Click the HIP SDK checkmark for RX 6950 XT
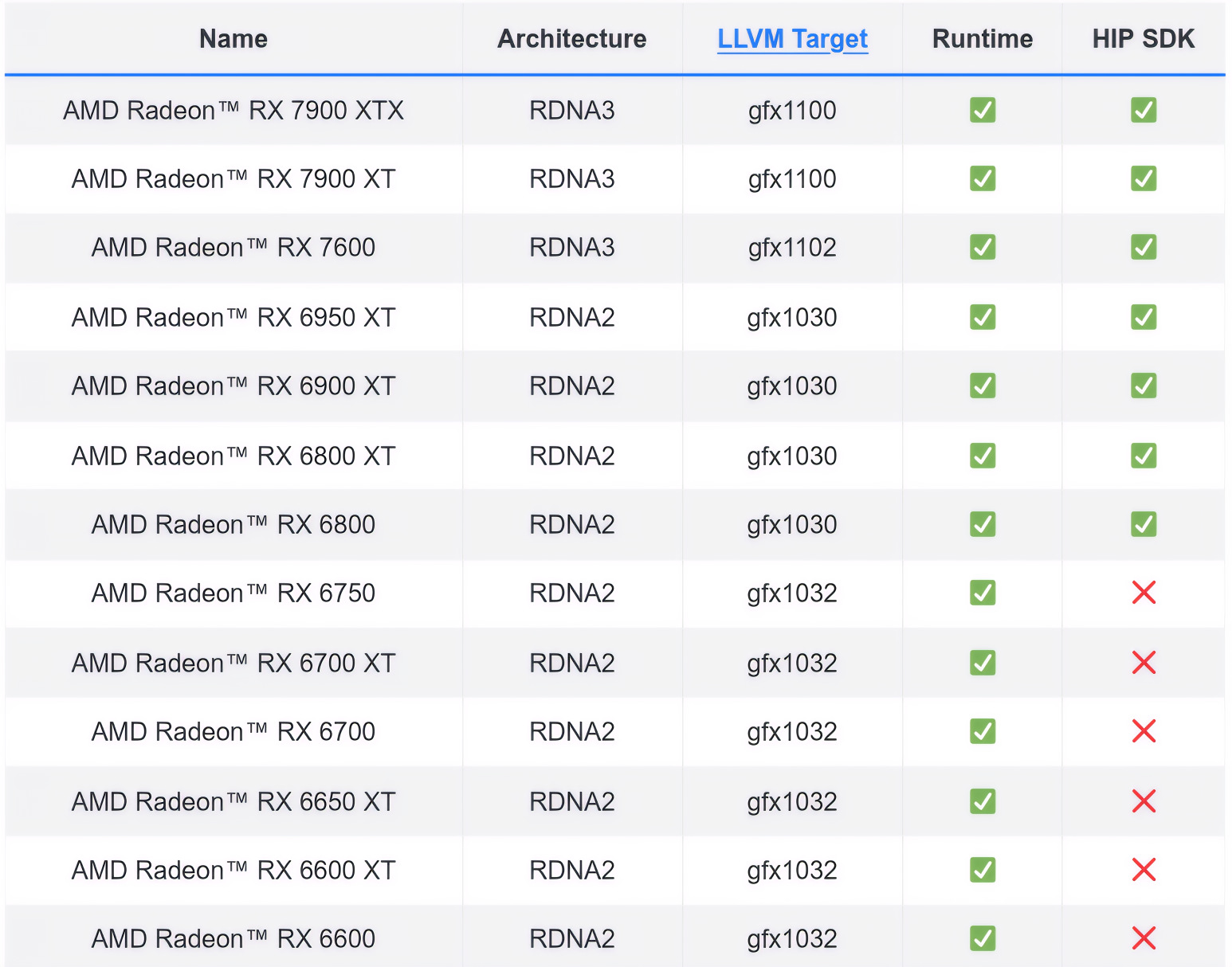The image size is (1232, 967). click(x=1144, y=317)
